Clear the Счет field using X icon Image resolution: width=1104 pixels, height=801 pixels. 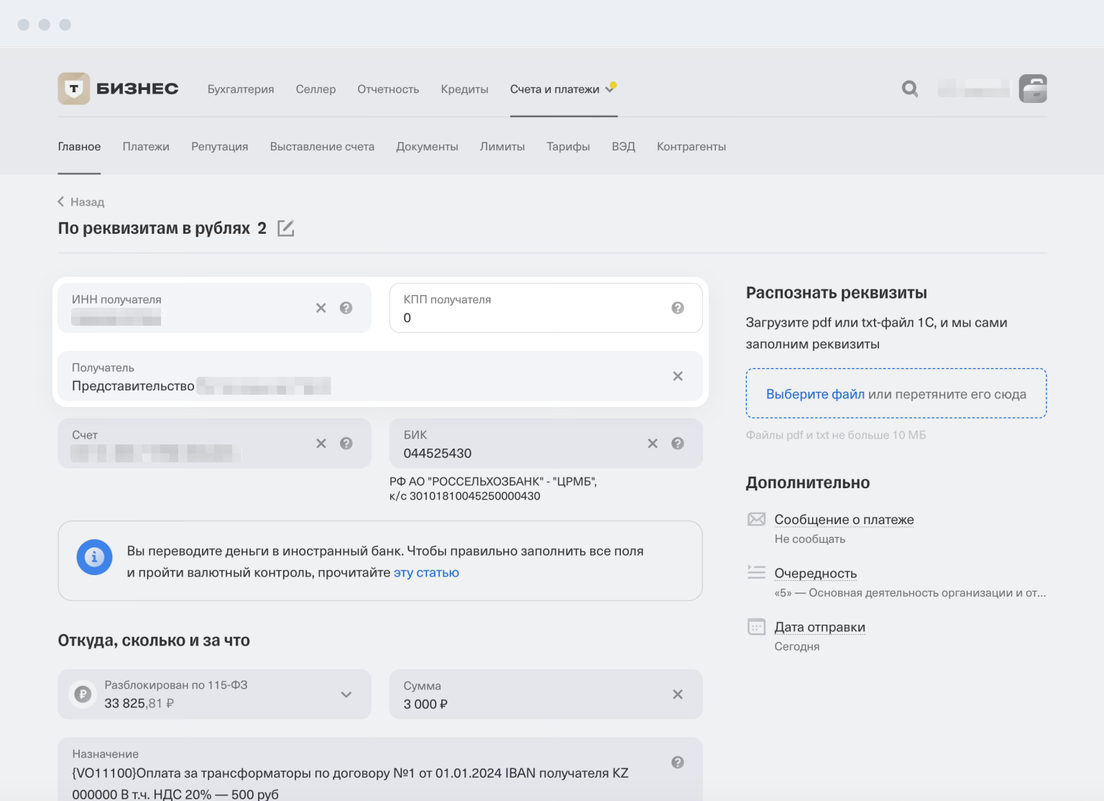tap(321, 443)
